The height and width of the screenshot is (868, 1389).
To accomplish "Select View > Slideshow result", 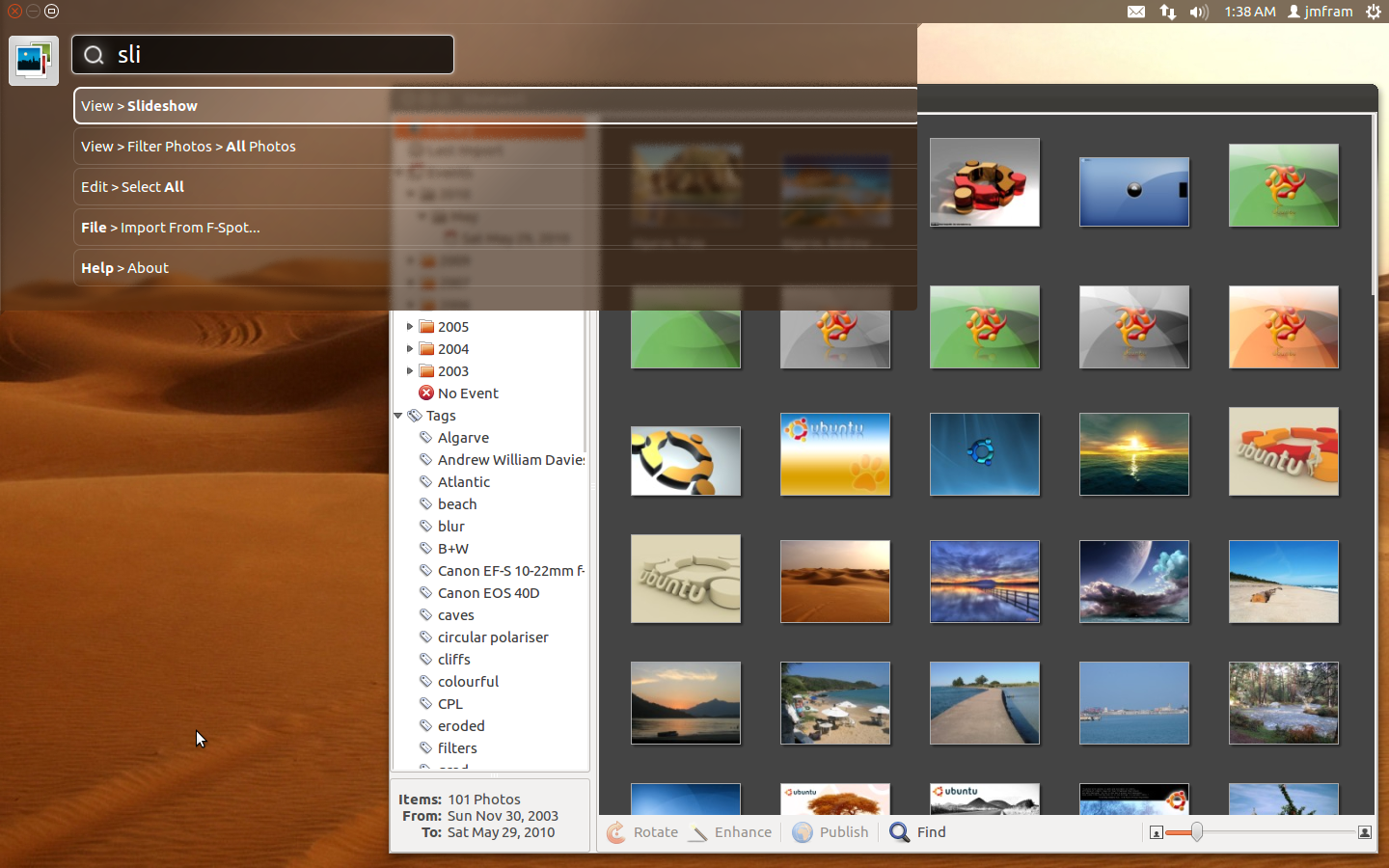I will [x=495, y=106].
